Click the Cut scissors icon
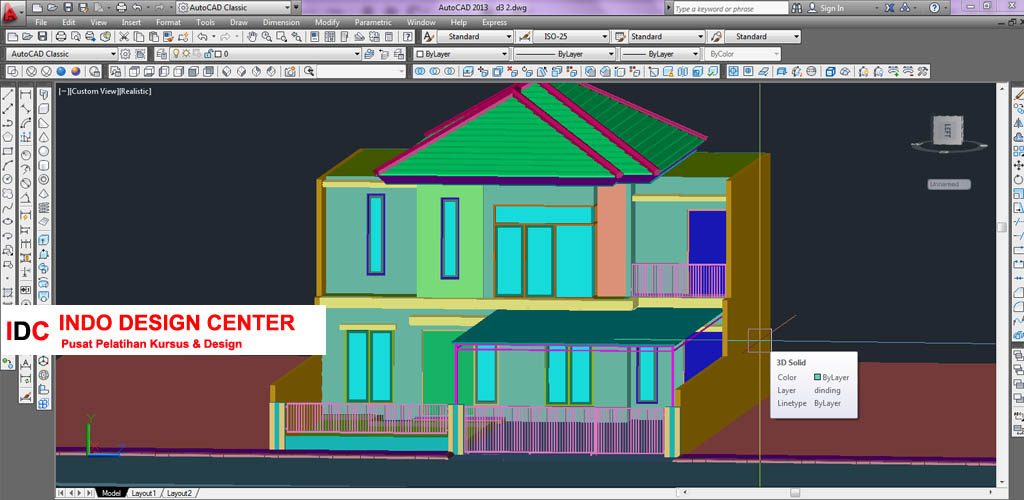This screenshot has height=500, width=1024. click(x=123, y=37)
